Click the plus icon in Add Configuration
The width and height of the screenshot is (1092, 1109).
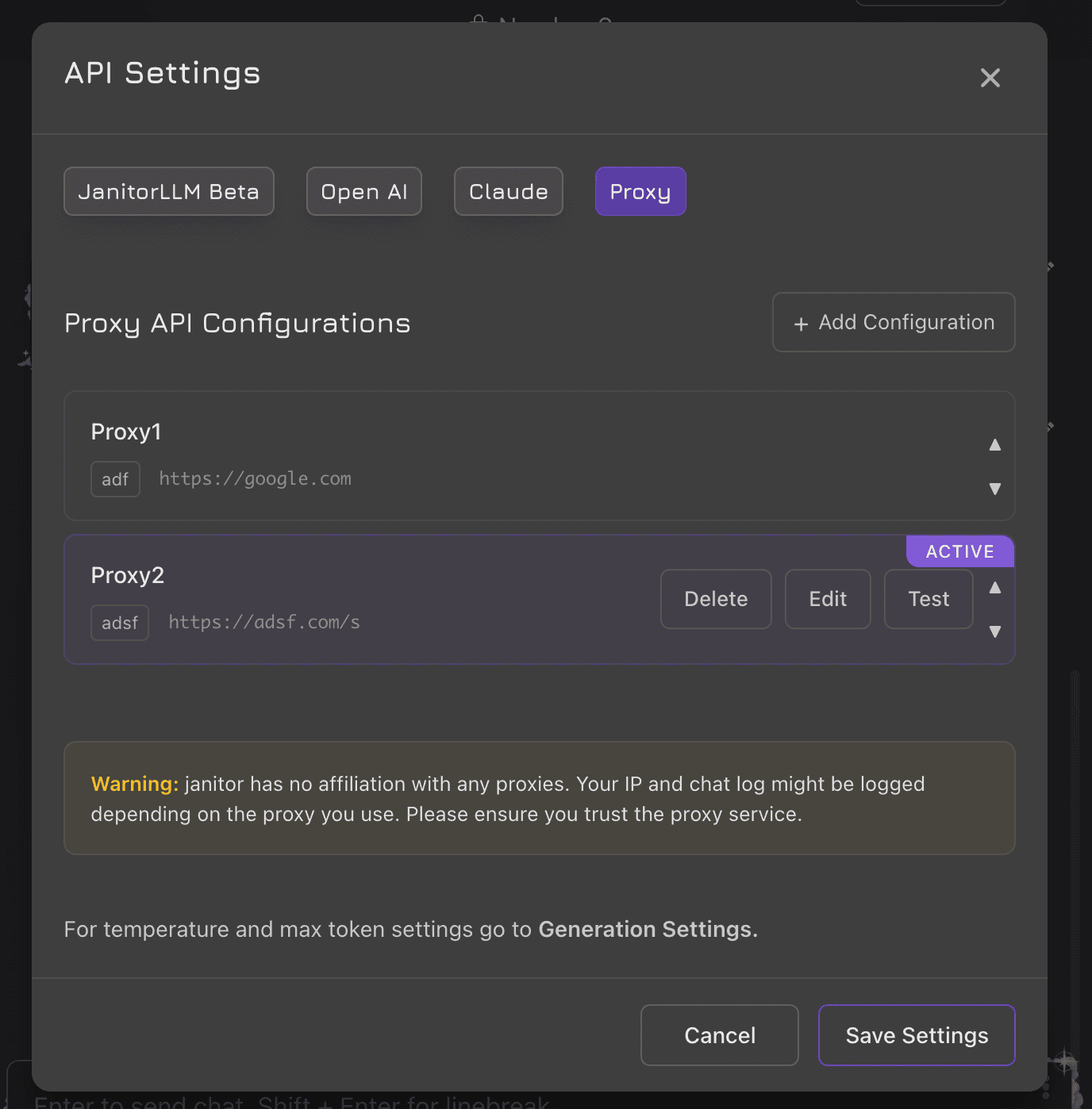coord(801,324)
